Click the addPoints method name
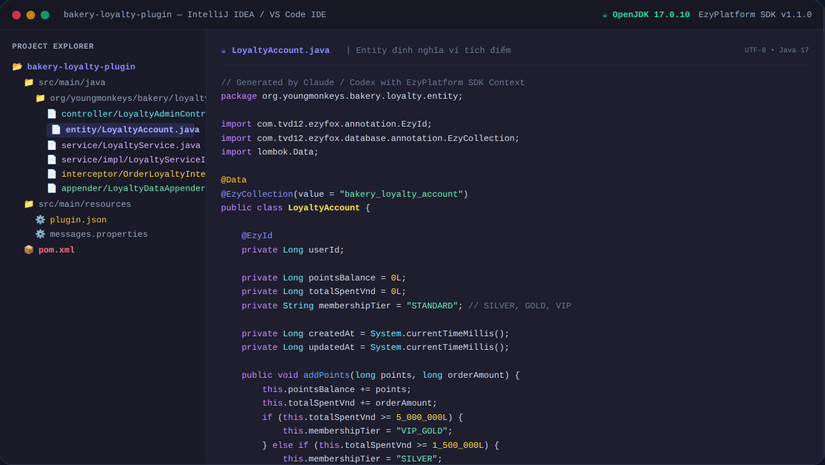Screen dimensions: 825x465 coord(326,375)
